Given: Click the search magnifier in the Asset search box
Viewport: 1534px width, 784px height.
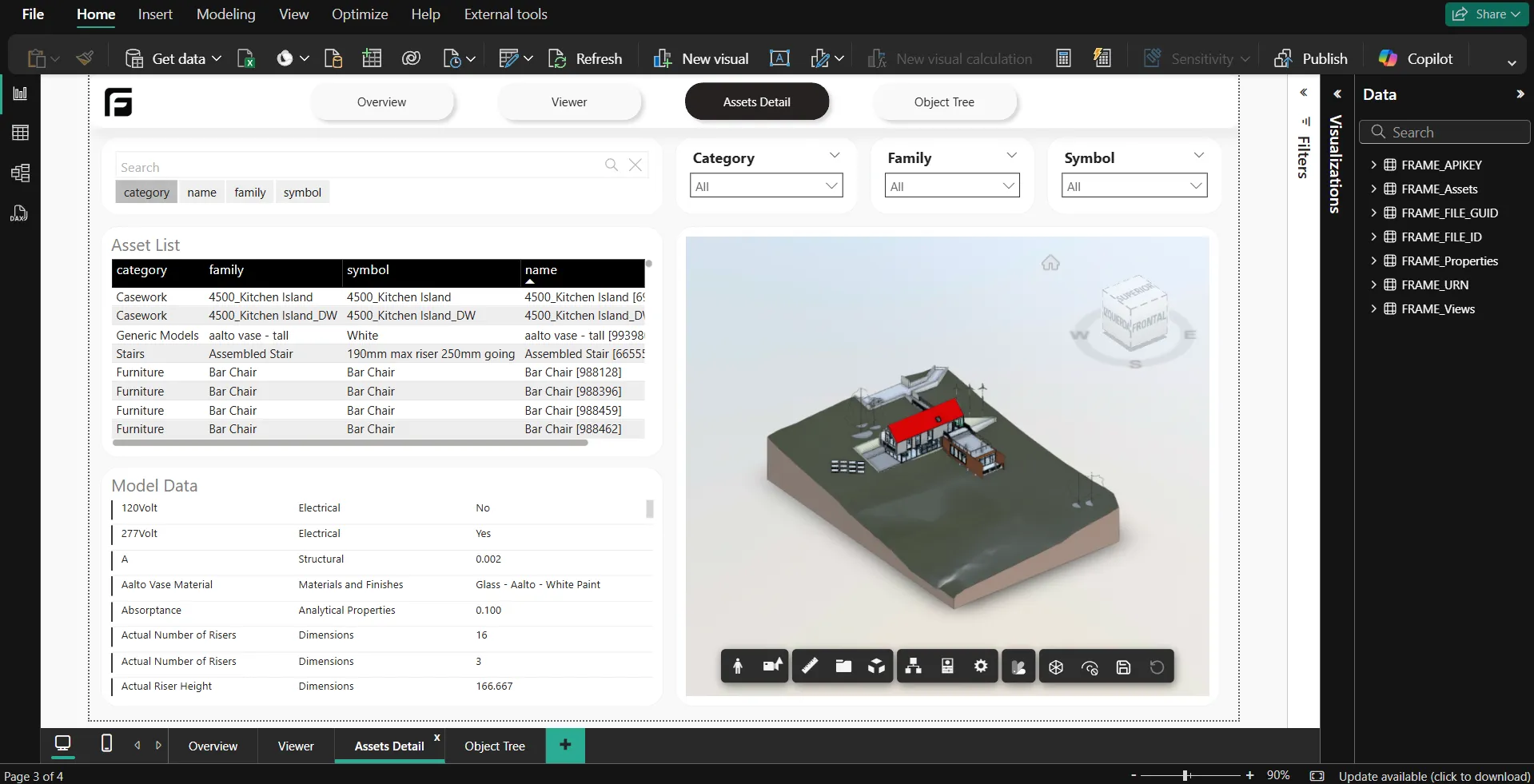Looking at the screenshot, I should click(612, 165).
